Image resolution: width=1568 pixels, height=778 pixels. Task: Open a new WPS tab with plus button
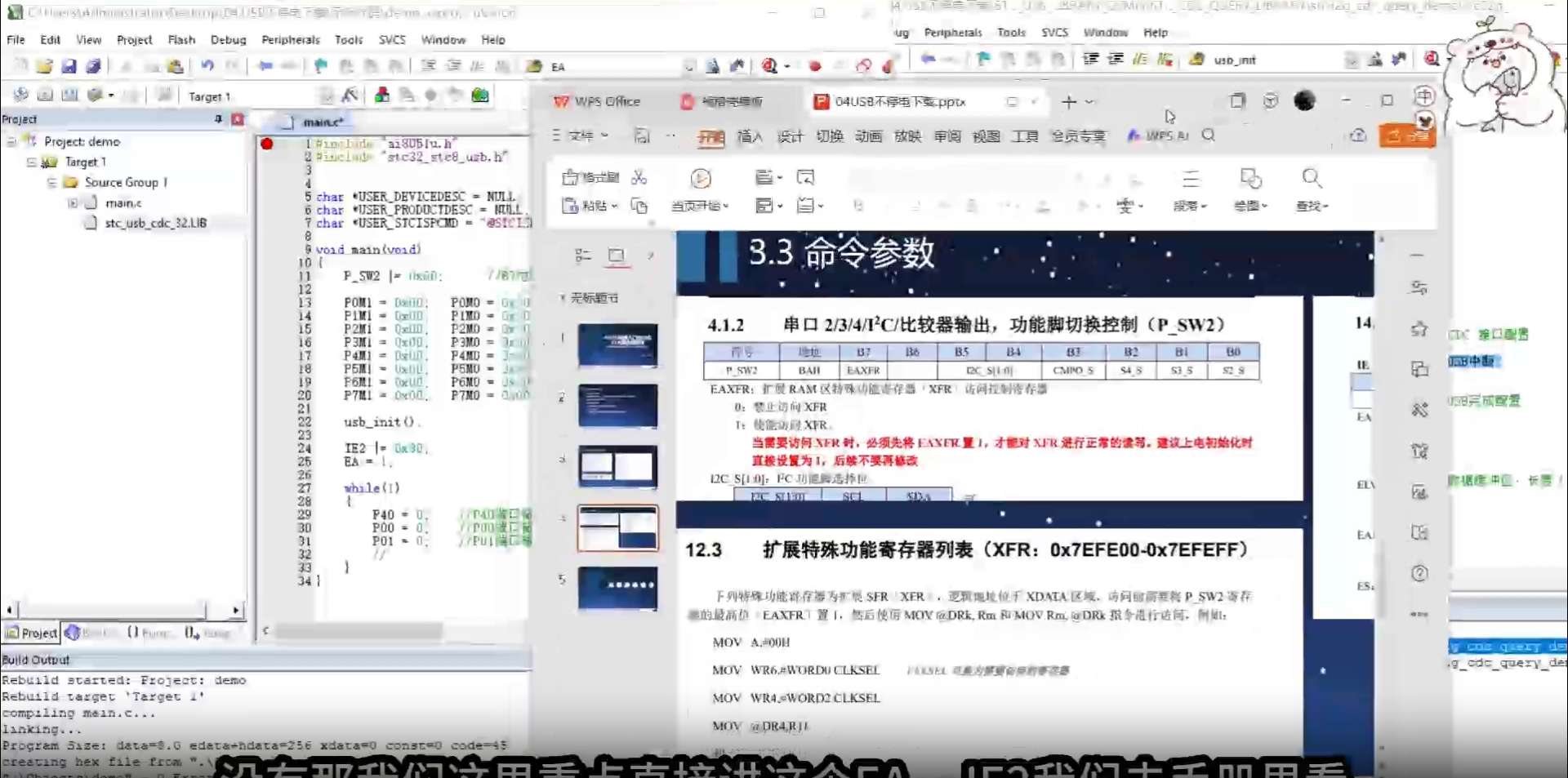(x=1068, y=102)
